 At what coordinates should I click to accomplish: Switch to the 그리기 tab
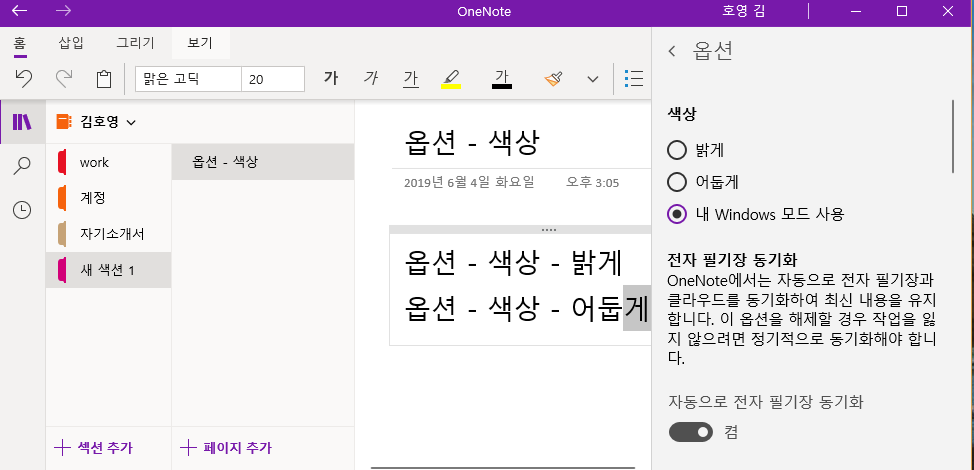pos(135,43)
